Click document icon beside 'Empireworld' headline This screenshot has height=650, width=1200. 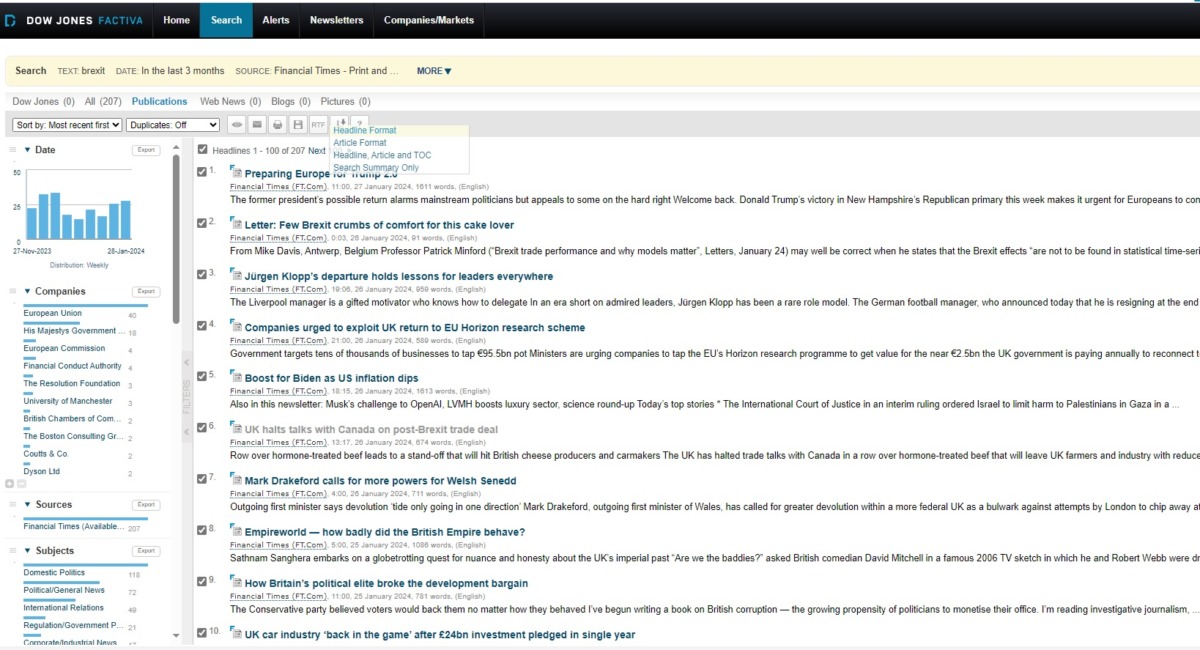pos(236,531)
